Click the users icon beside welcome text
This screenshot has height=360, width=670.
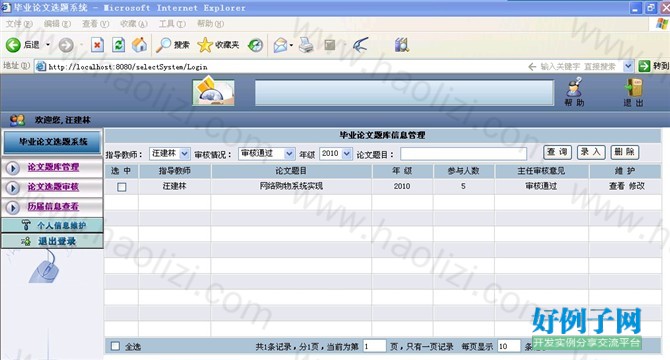pyautogui.click(x=18, y=120)
